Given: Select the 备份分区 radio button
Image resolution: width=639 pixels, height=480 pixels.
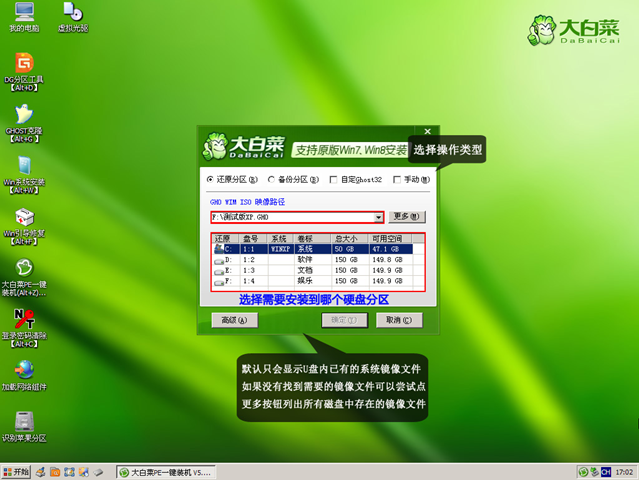Looking at the screenshot, I should point(271,180).
